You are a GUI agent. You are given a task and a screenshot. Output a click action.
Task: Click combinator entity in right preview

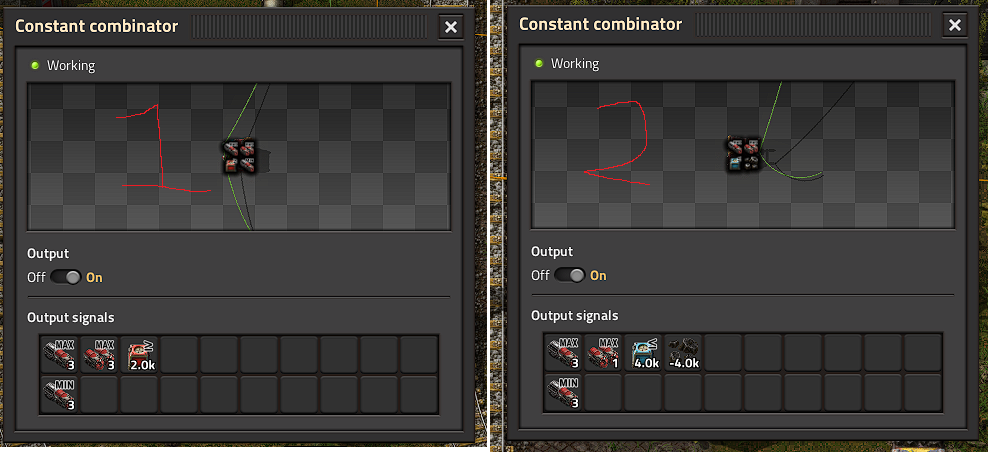pyautogui.click(x=744, y=154)
